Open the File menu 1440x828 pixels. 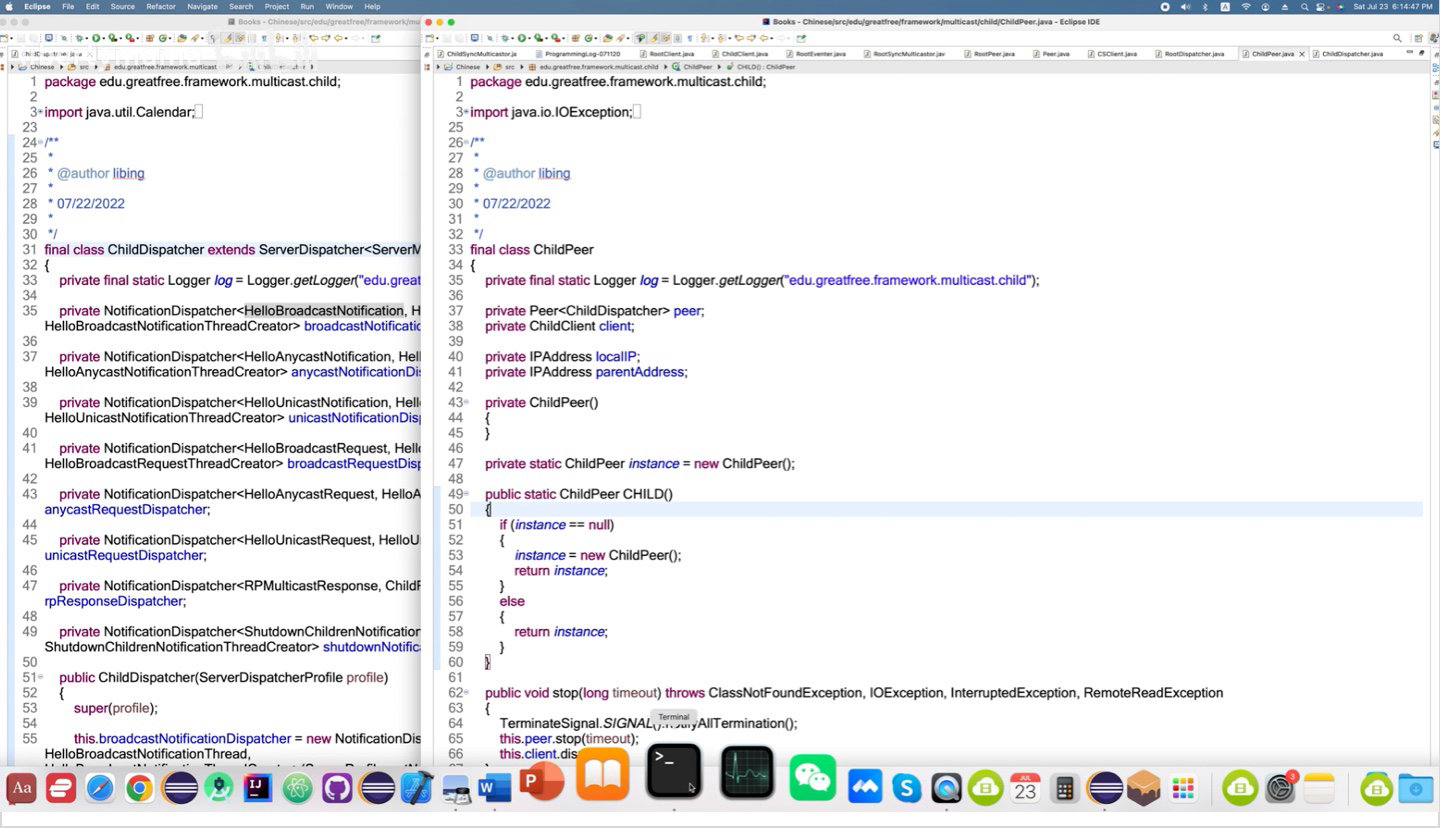pyautogui.click(x=68, y=6)
